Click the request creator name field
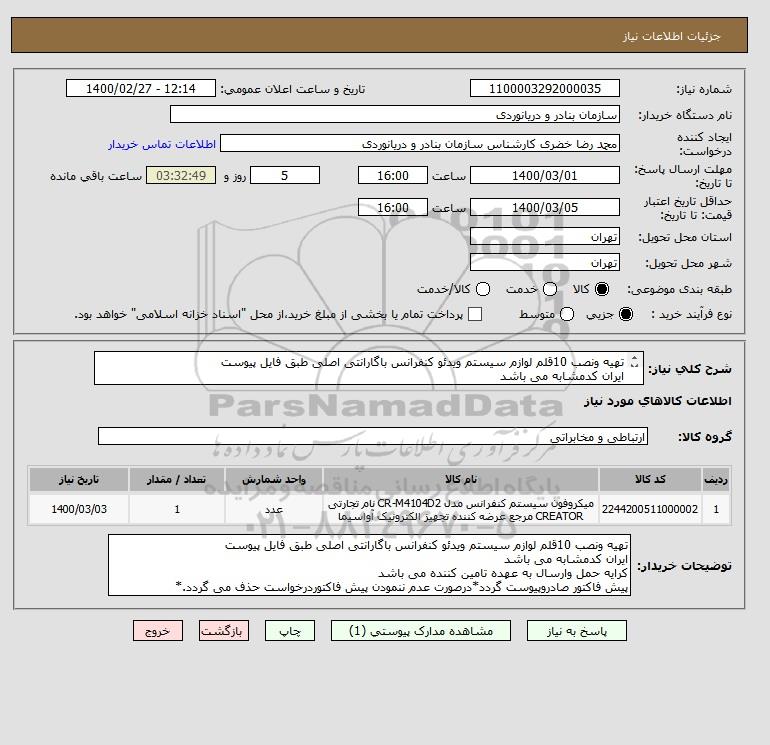770x745 pixels. tap(420, 143)
